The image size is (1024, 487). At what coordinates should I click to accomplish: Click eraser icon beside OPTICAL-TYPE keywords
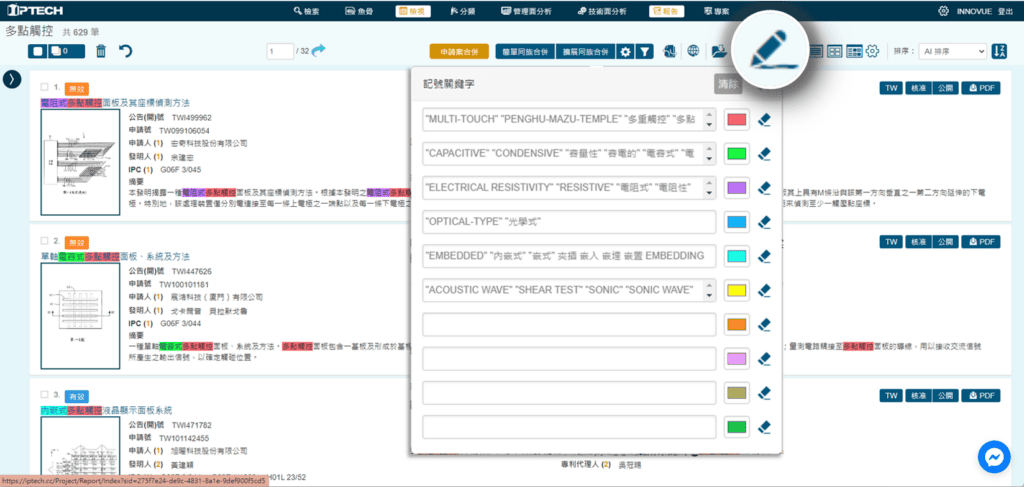764,222
